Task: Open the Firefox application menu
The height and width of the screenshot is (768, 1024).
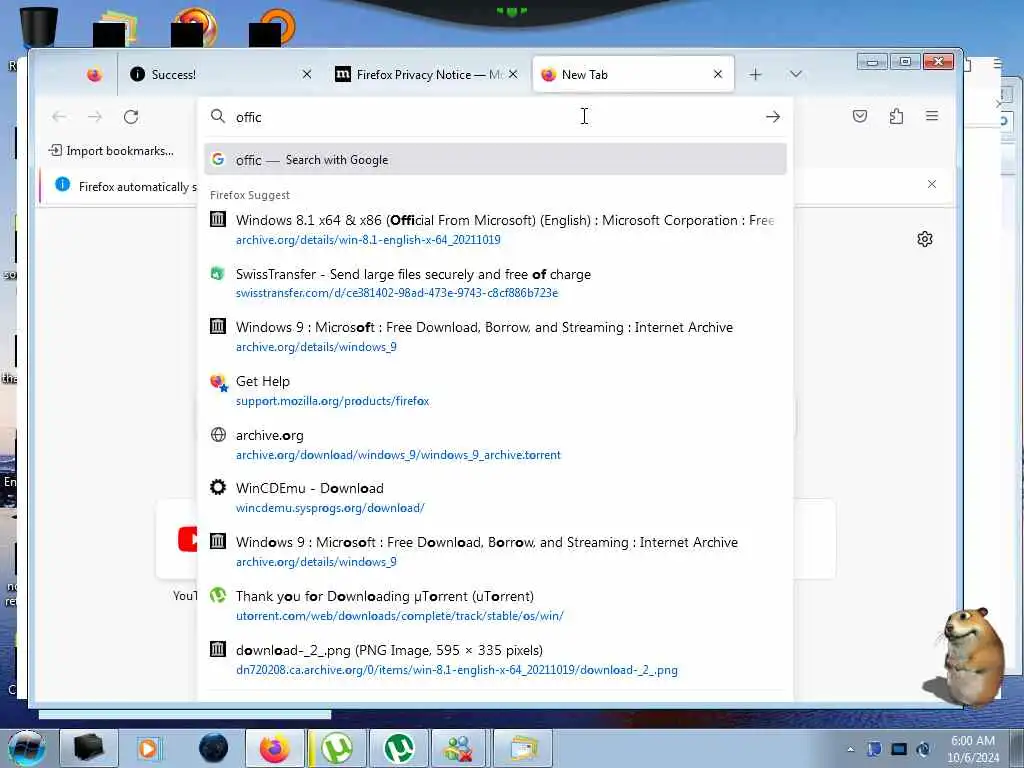Action: (x=932, y=116)
